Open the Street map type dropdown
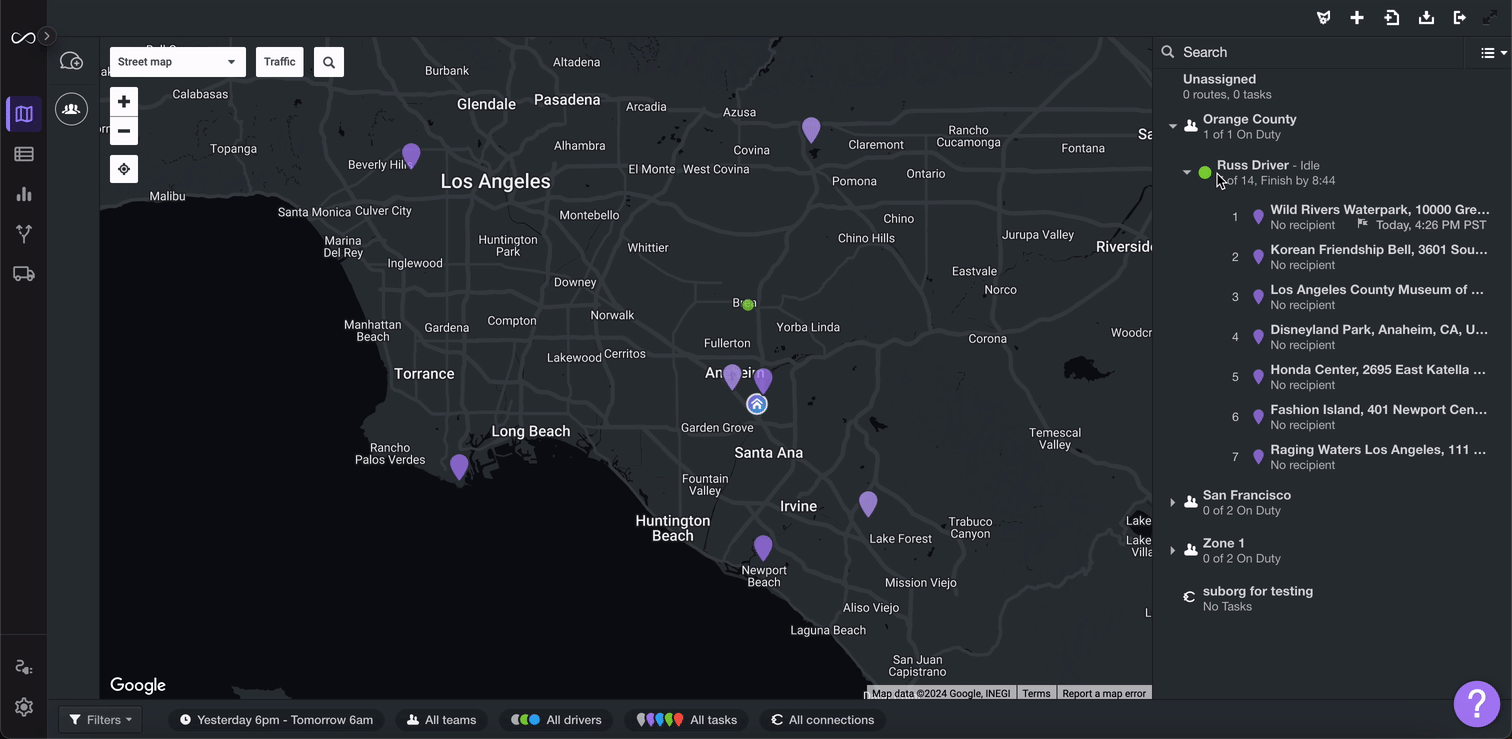1512x739 pixels. pos(178,62)
